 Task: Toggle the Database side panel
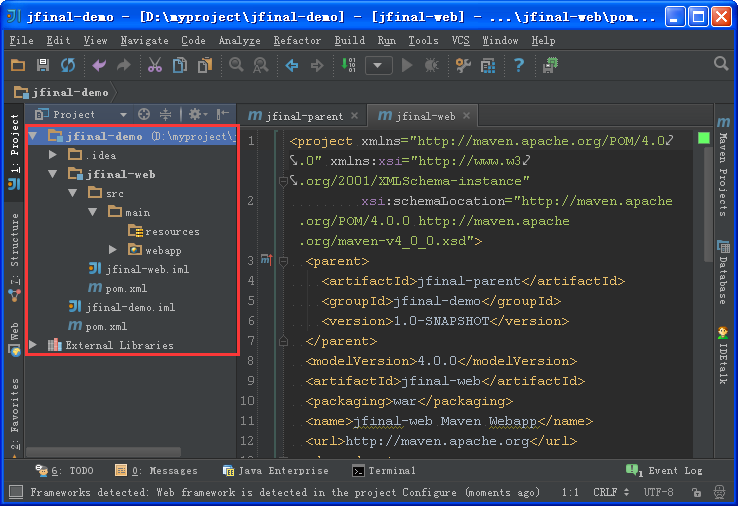coord(723,272)
